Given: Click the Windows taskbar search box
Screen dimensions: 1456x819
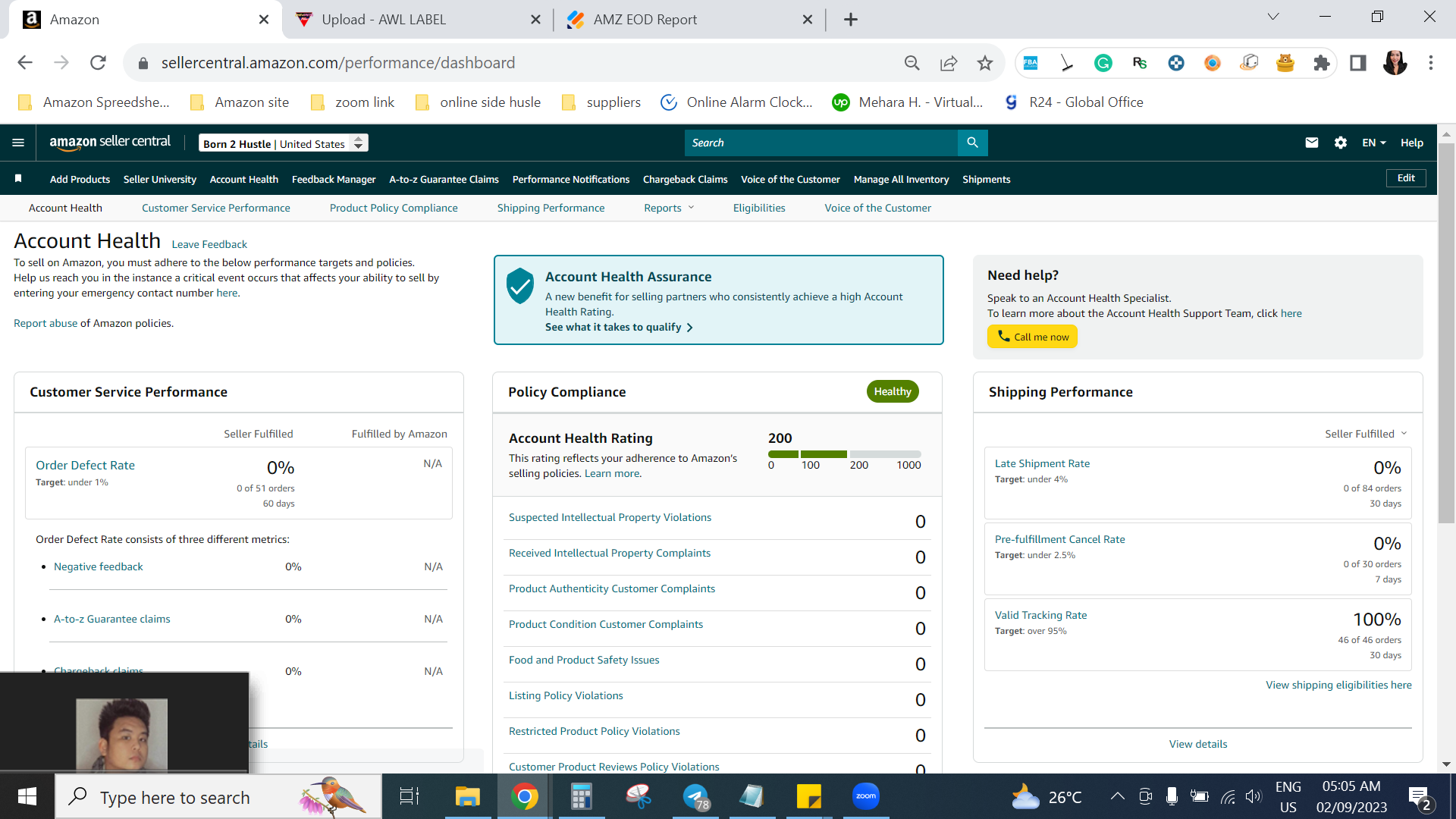Looking at the screenshot, I should 218,796.
